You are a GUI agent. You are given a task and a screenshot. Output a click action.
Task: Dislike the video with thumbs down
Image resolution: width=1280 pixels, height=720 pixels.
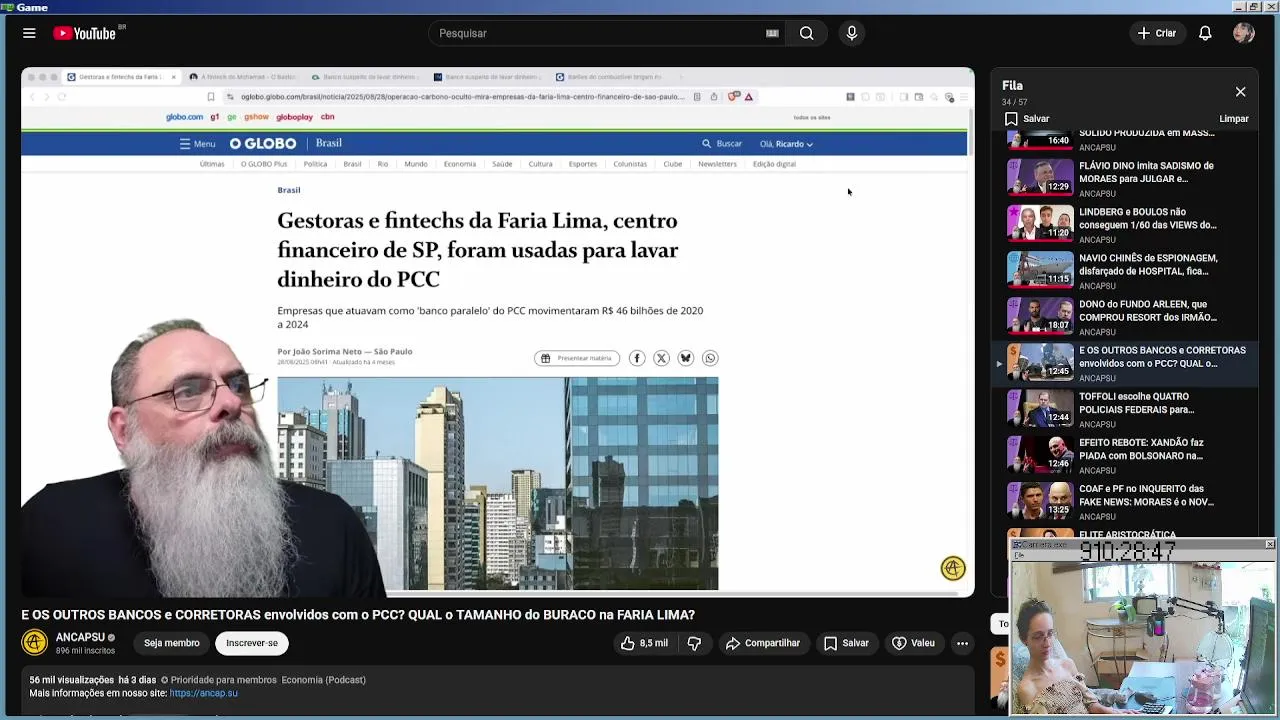click(x=694, y=643)
